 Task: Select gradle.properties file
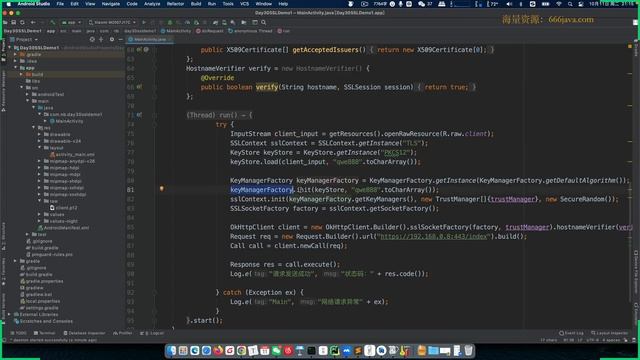coord(42,281)
